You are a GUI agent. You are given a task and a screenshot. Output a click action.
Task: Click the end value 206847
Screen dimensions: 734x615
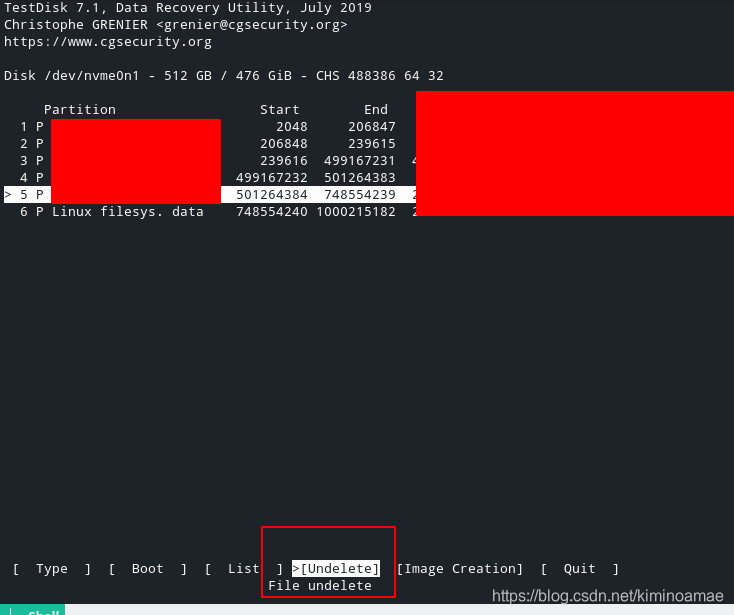[372, 127]
